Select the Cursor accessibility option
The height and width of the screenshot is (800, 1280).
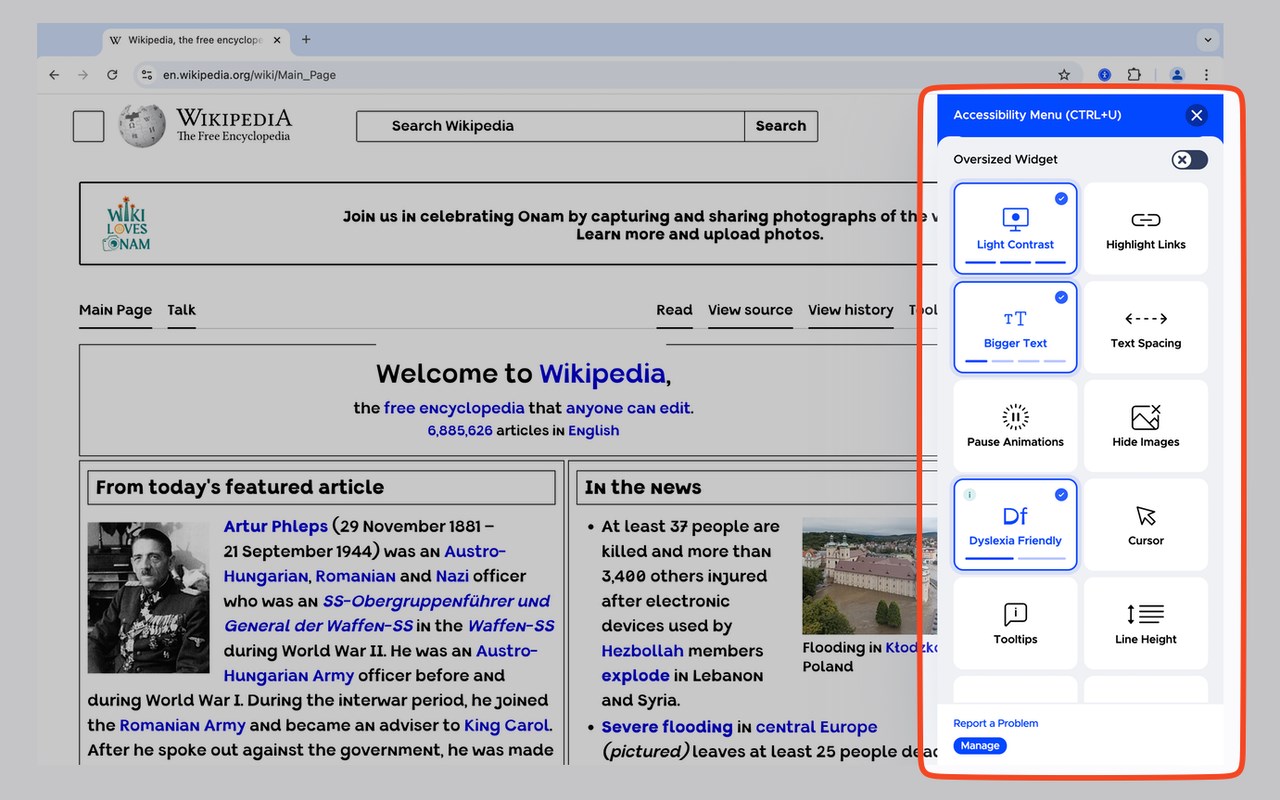click(1146, 525)
